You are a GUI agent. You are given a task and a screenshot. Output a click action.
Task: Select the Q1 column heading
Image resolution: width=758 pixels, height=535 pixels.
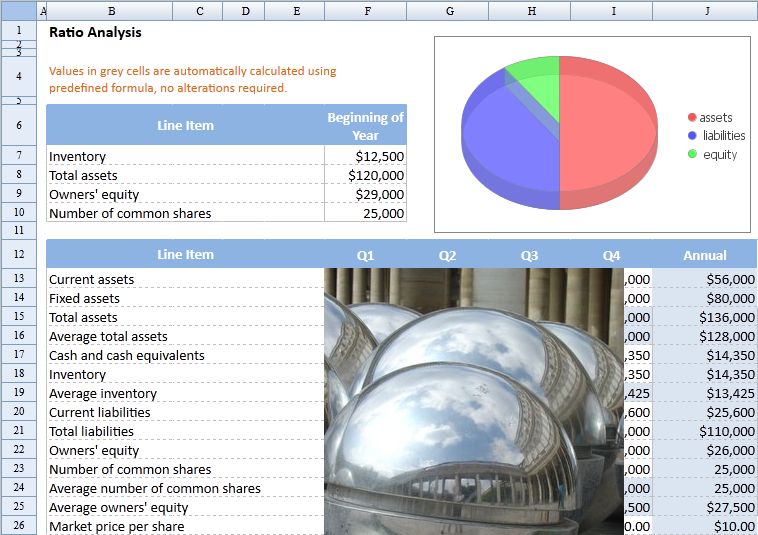coord(365,255)
